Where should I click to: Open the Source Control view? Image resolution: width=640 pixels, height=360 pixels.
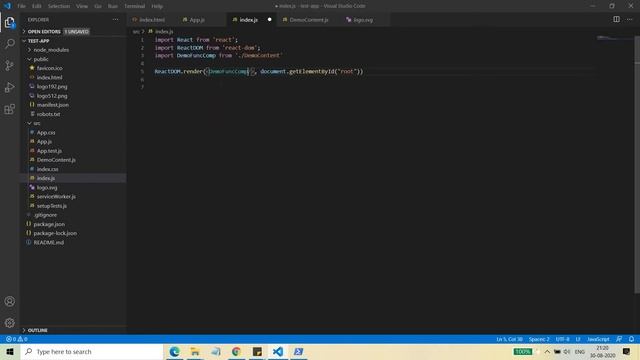[x=10, y=66]
